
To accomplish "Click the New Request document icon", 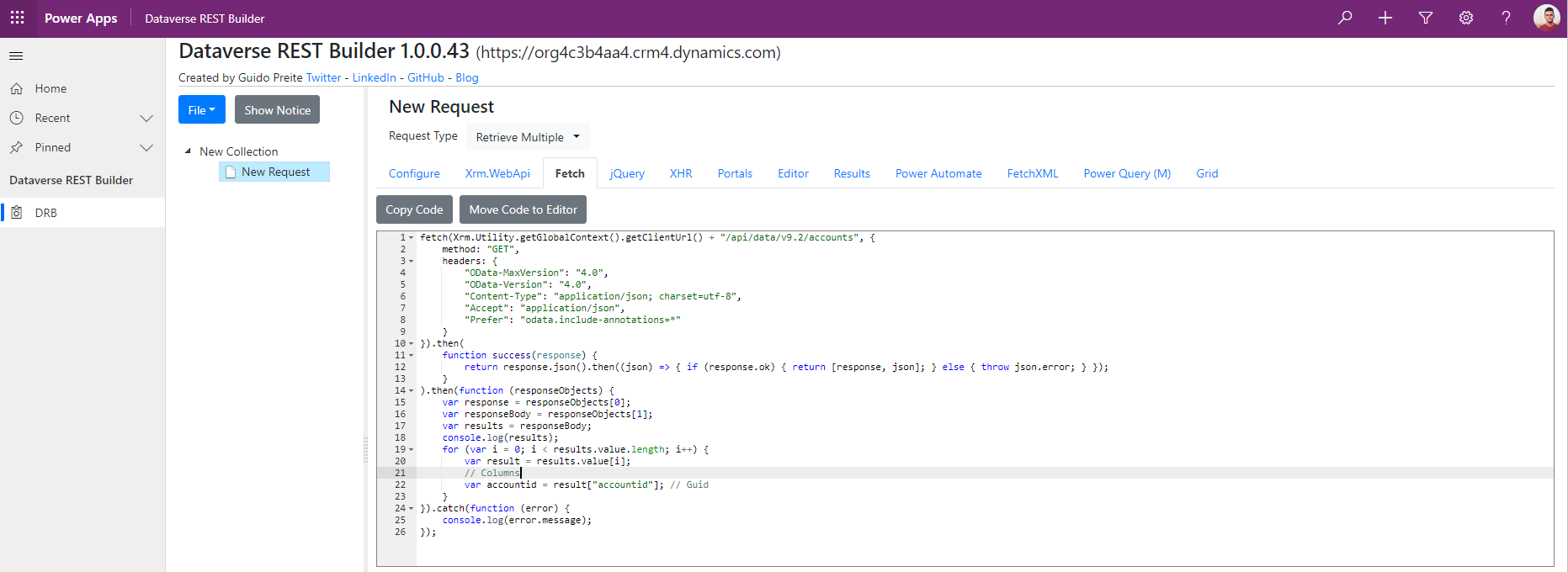I will (231, 172).
